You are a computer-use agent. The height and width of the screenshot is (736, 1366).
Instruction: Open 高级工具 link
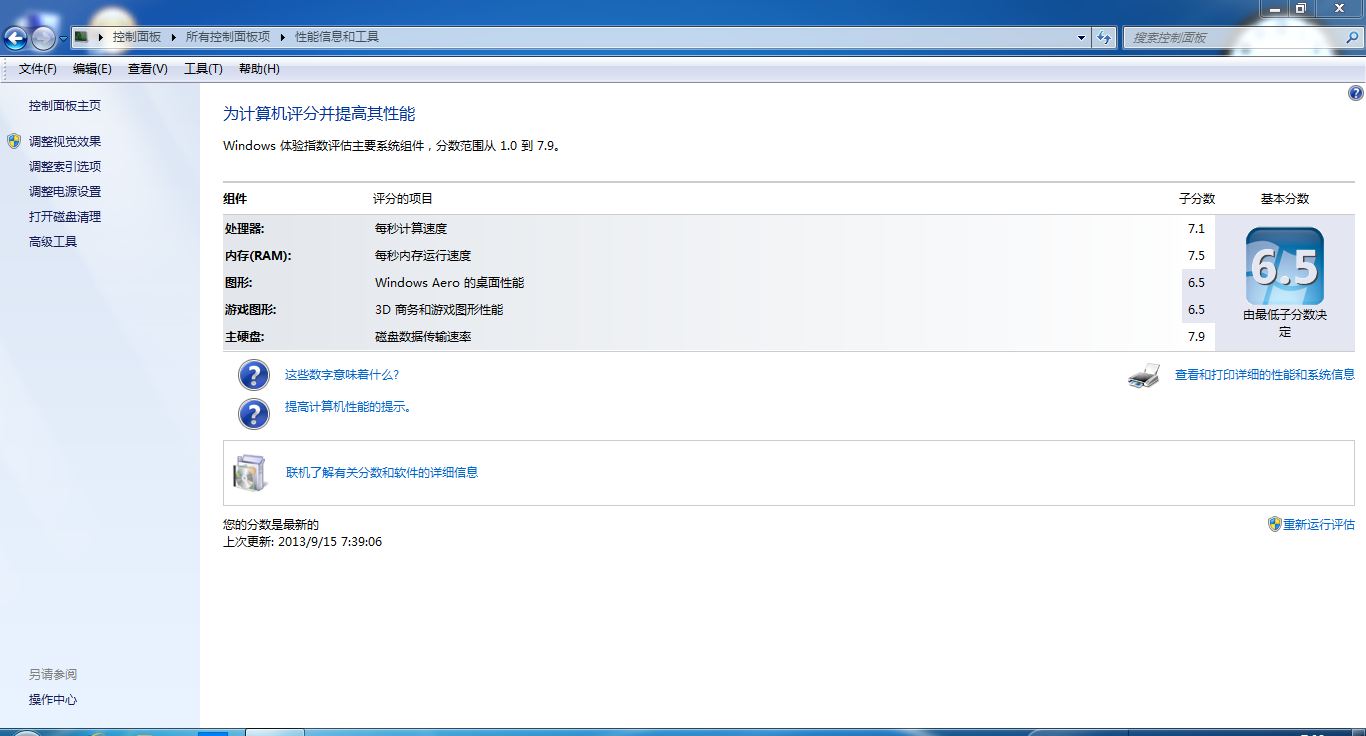53,242
